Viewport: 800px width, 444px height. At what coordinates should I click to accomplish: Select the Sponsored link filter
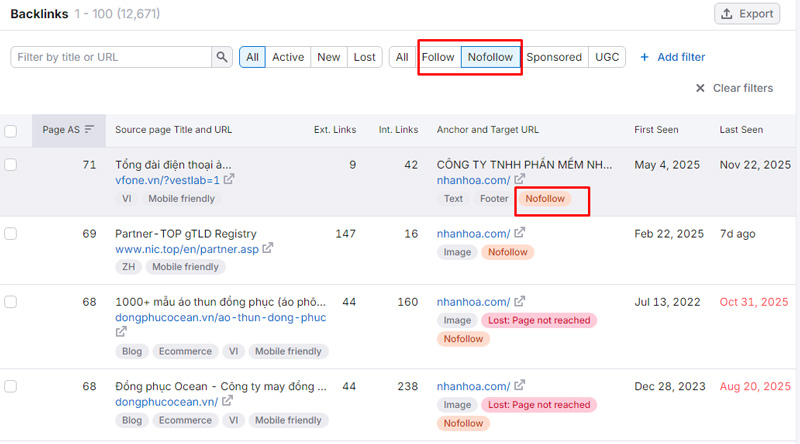click(554, 57)
